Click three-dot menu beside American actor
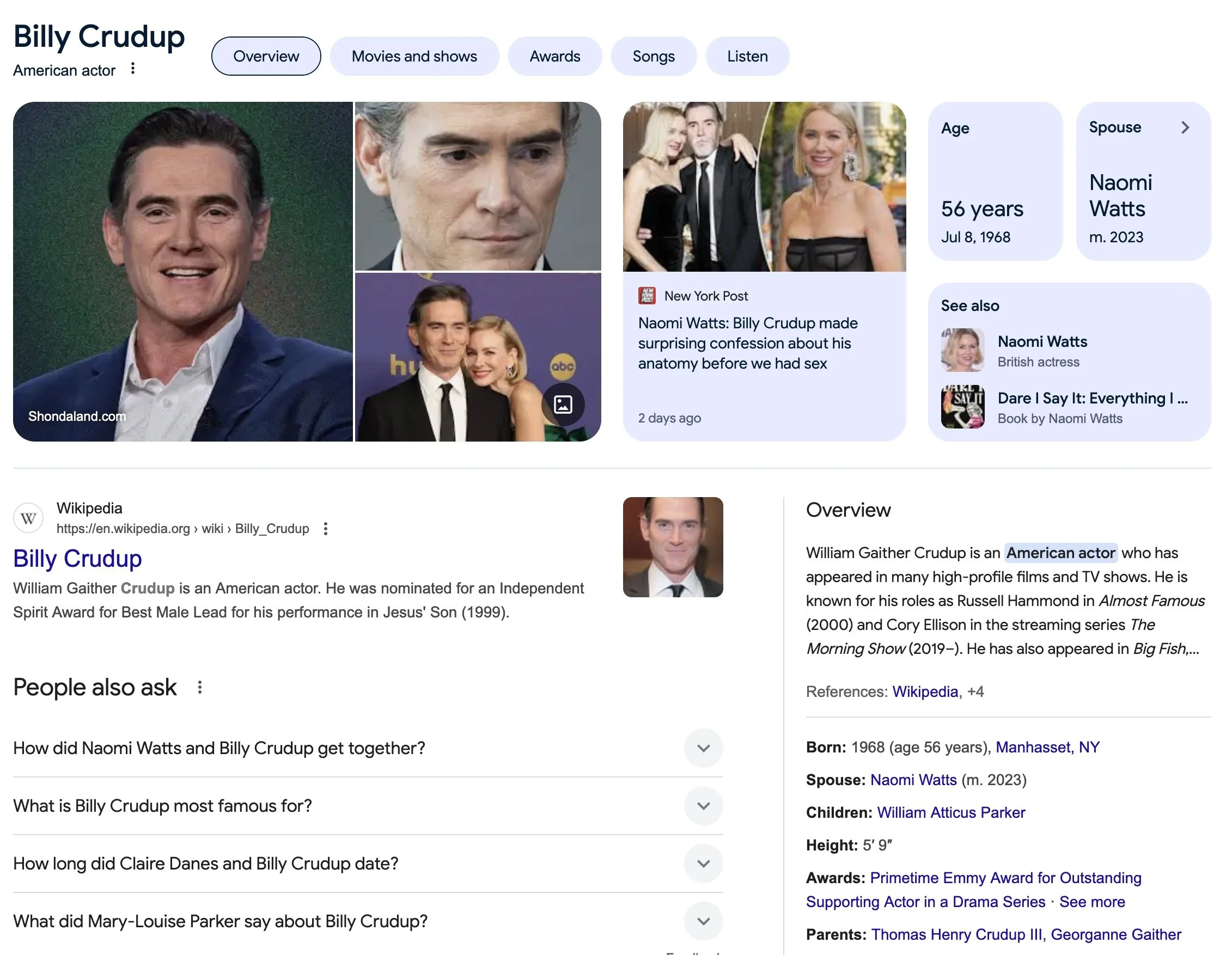Screen dimensions: 1232x955 [132, 68]
